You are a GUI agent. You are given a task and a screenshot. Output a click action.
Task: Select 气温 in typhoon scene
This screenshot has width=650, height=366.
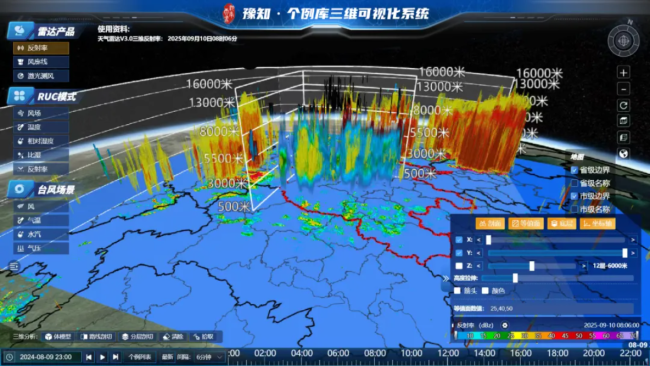(x=41, y=220)
